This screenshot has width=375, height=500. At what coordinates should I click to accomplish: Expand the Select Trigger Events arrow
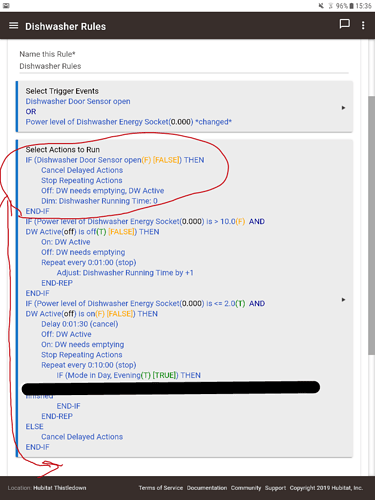[x=343, y=108]
